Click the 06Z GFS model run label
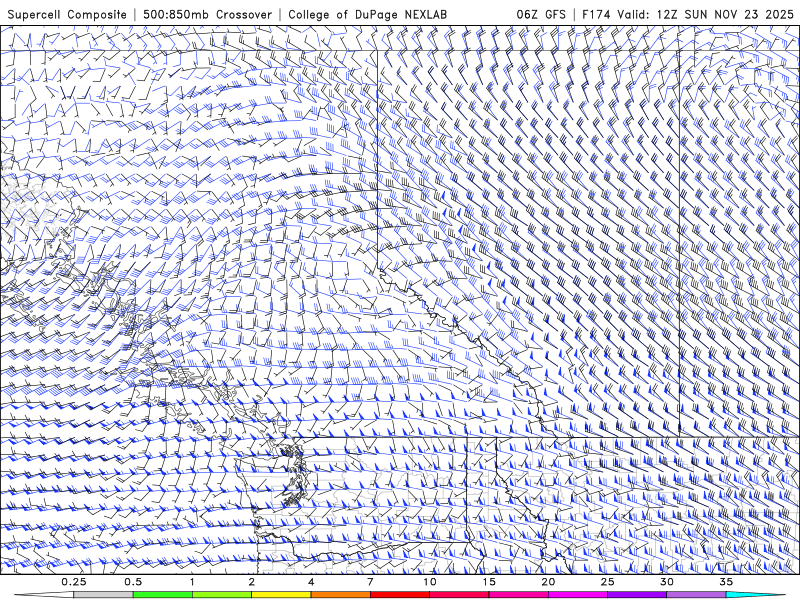 (x=541, y=14)
